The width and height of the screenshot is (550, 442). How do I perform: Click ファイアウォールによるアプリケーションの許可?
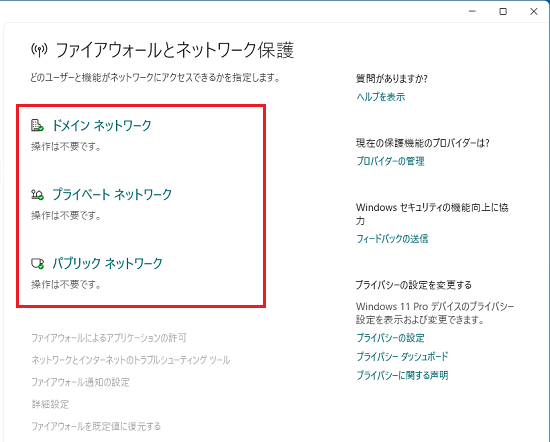coord(109,338)
